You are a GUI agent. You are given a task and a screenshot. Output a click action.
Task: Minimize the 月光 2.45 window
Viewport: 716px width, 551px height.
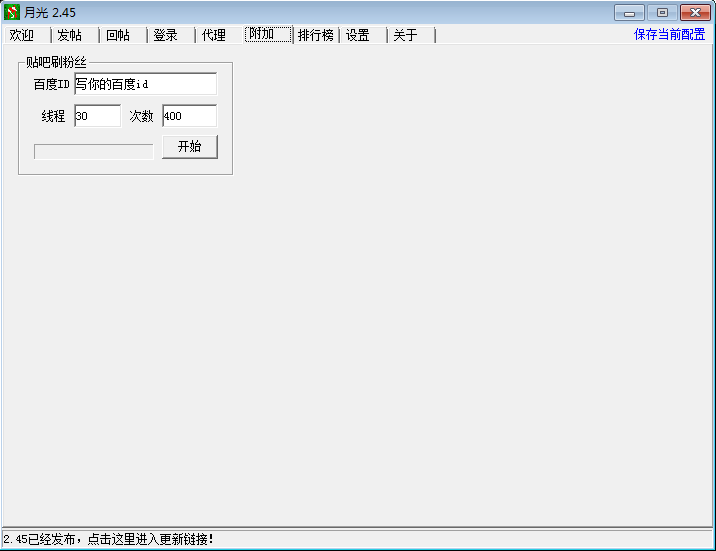(x=629, y=13)
